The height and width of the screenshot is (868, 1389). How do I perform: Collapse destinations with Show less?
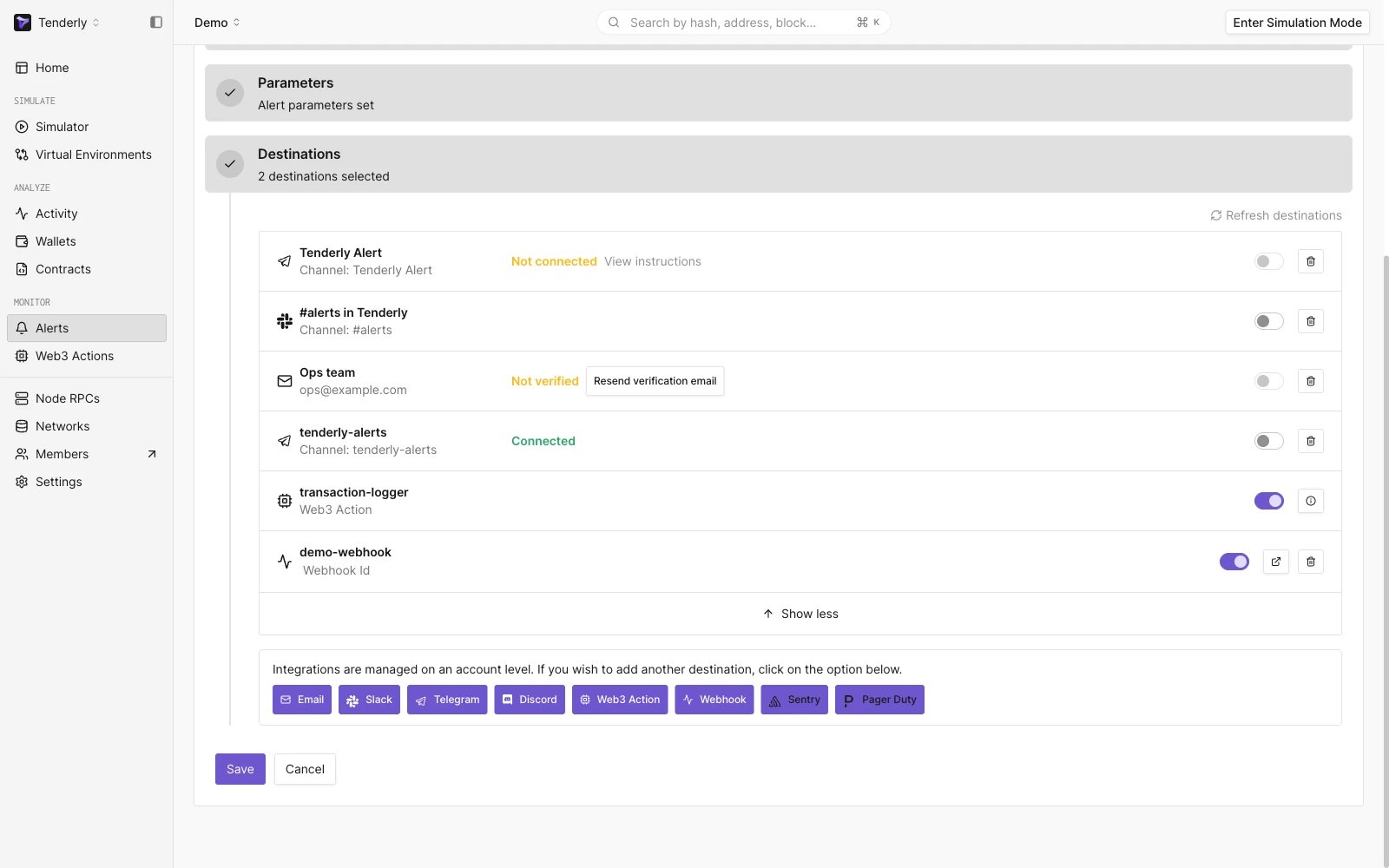[800, 614]
